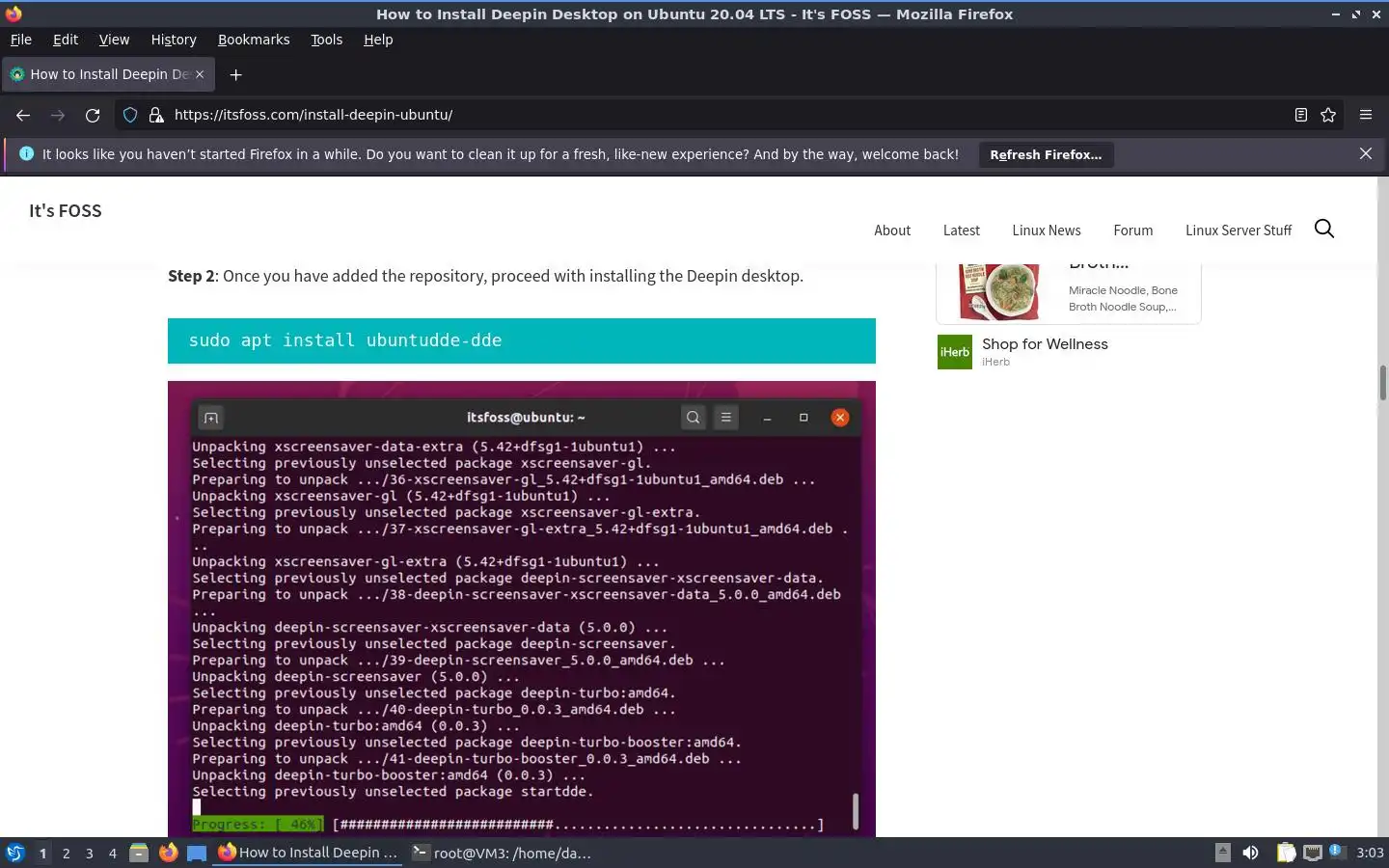Open the Bookmarks menu

point(254,40)
